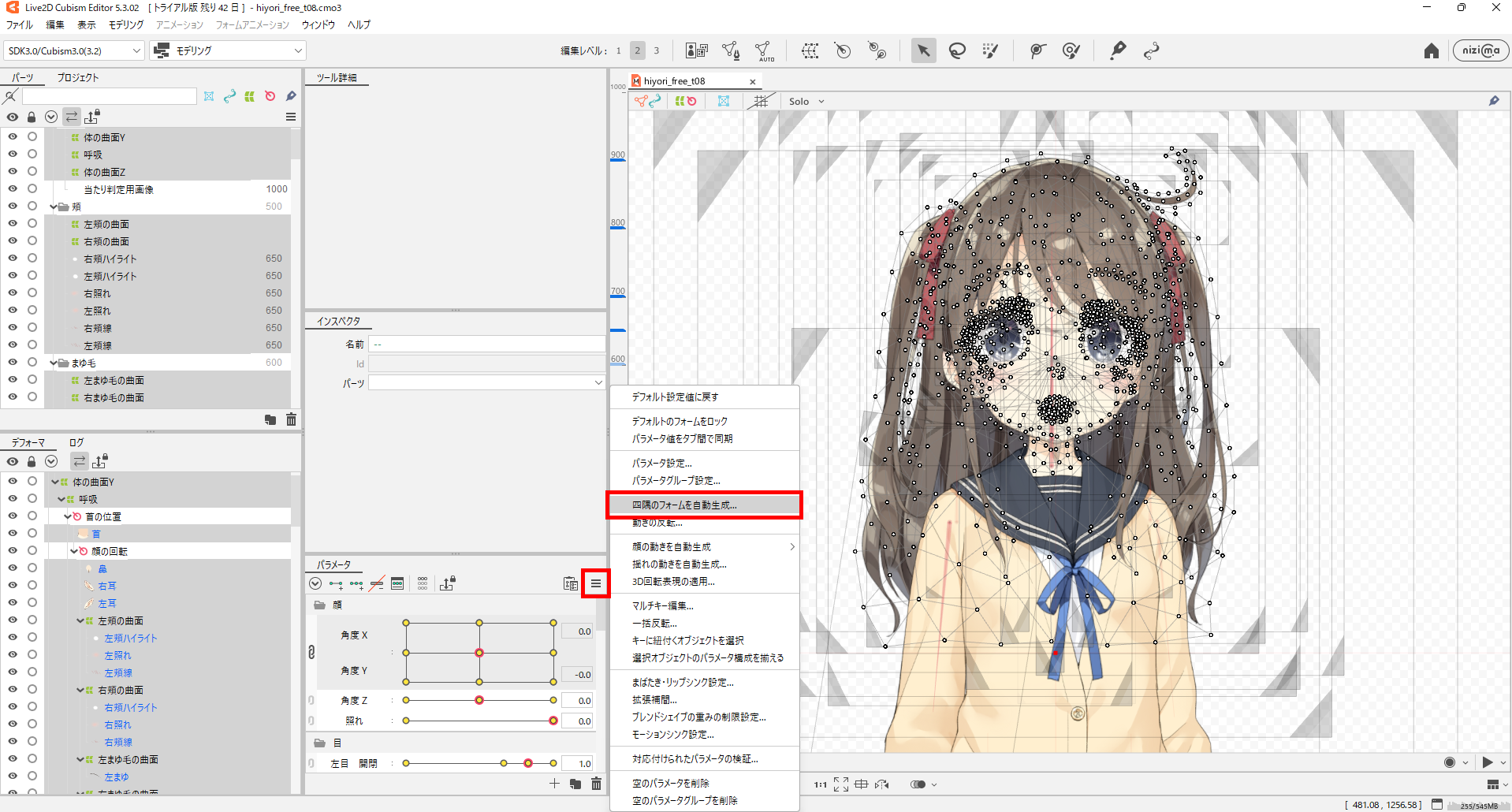1512x812 pixels.
Task: Create new part folder icon in parts panel
Action: click(x=270, y=419)
